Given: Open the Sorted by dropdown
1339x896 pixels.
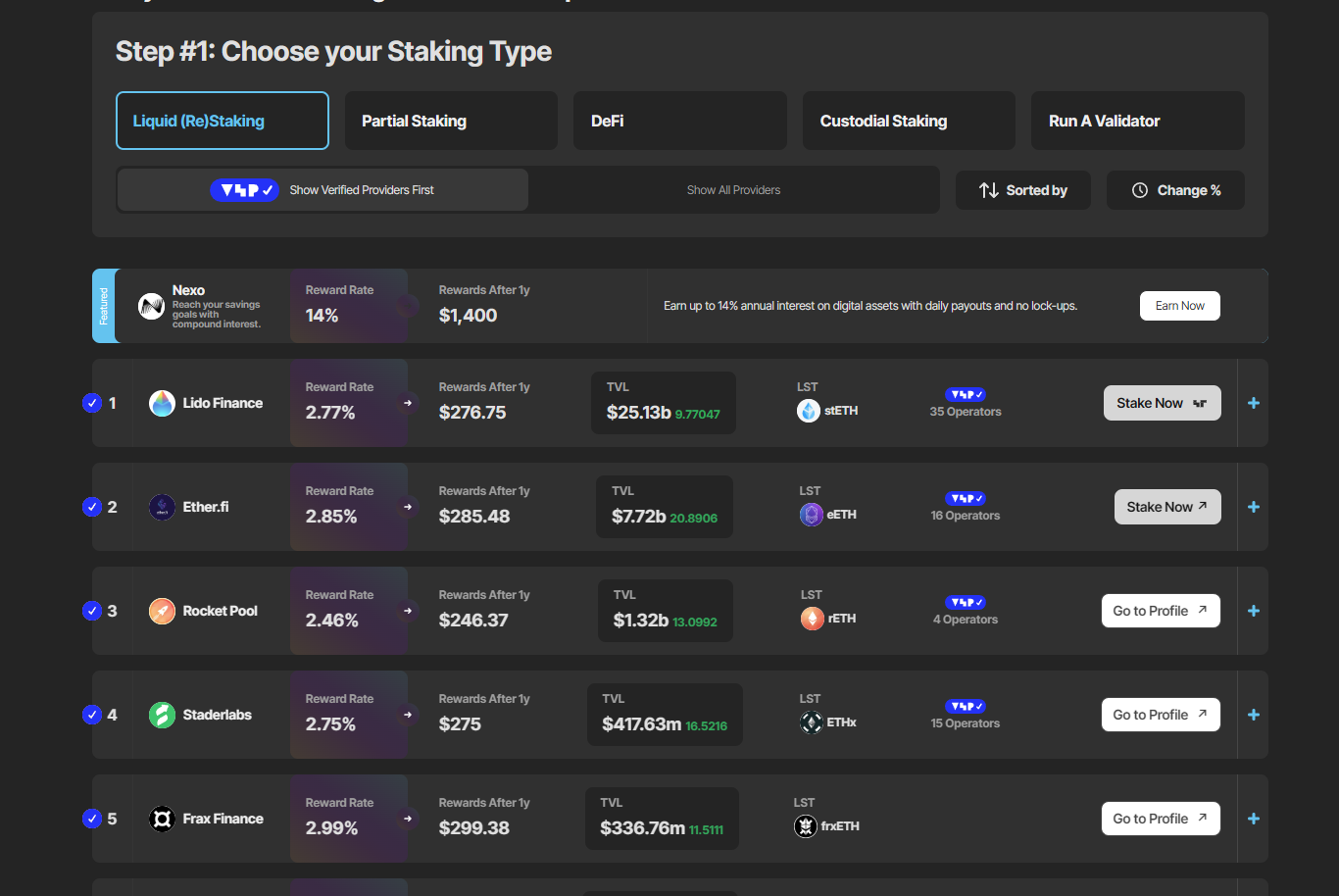Looking at the screenshot, I should click(x=1023, y=190).
